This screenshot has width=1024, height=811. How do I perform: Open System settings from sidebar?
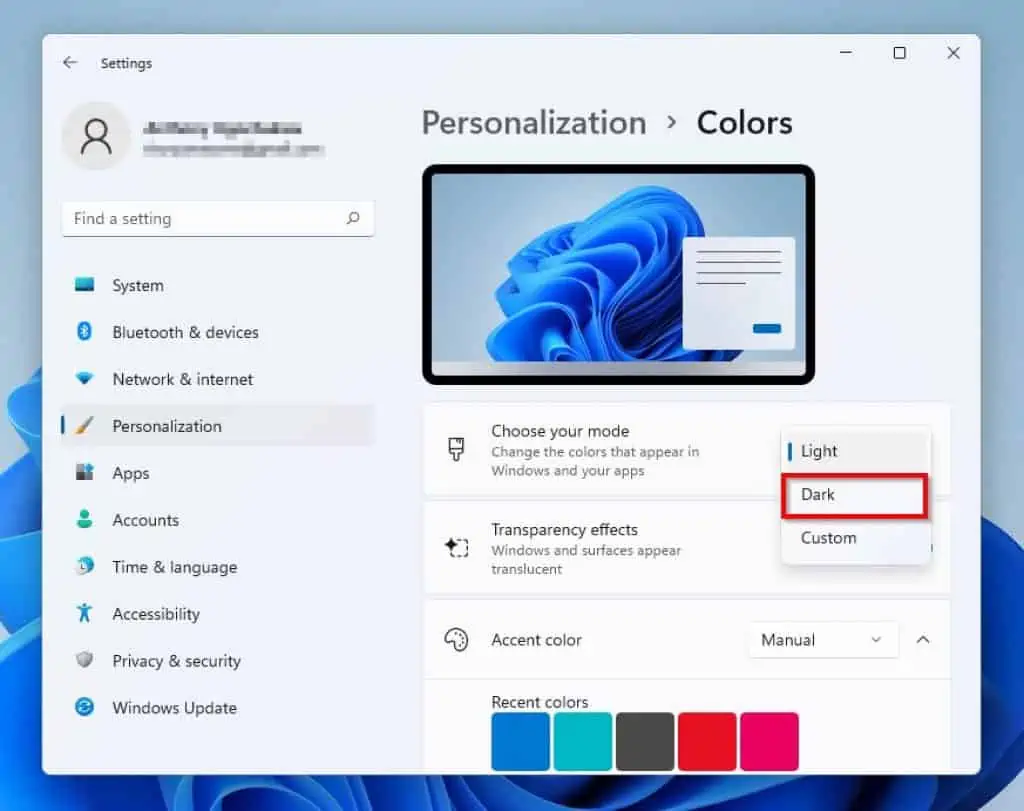point(137,285)
